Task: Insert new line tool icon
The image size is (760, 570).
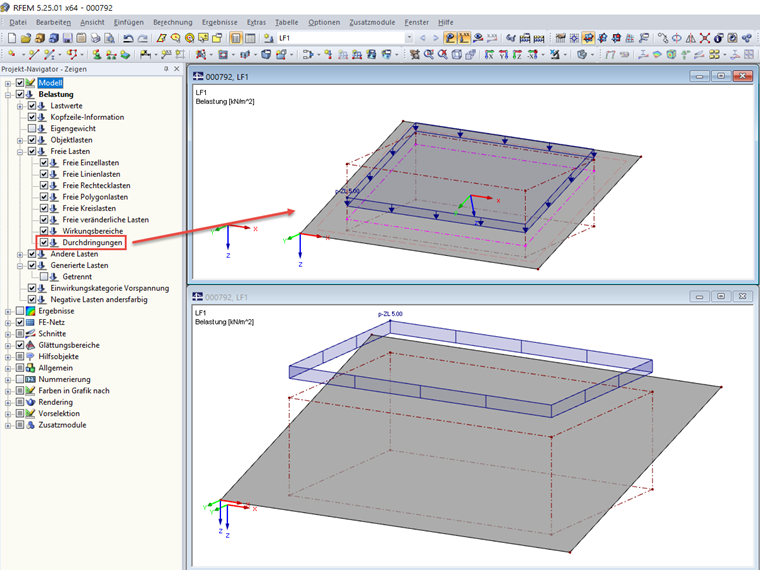Action: coord(33,54)
